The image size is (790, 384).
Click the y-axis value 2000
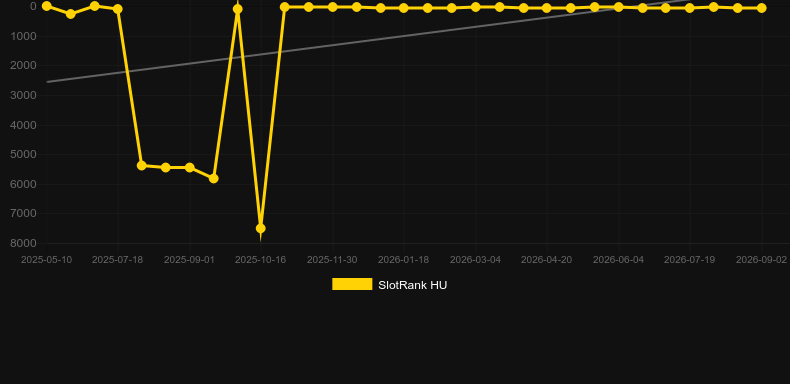pyautogui.click(x=23, y=66)
